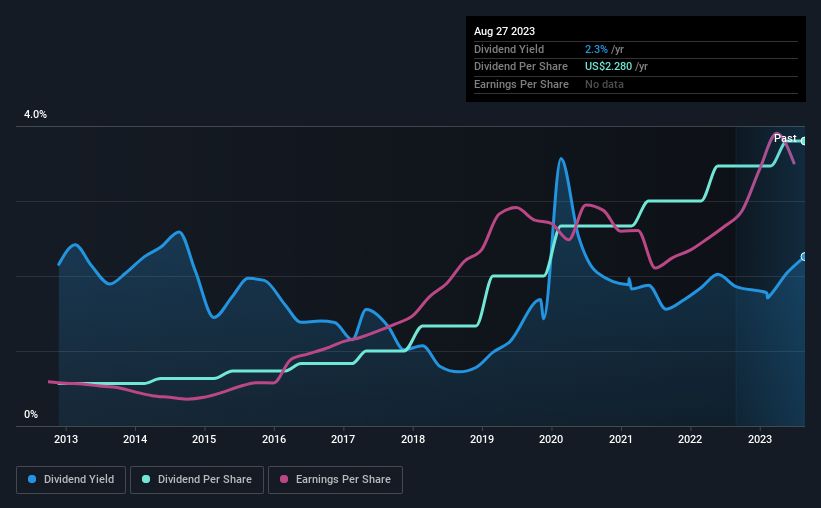Image resolution: width=821 pixels, height=508 pixels.
Task: Click the blue Dividend Yield endpoint marker
Action: coord(804,257)
